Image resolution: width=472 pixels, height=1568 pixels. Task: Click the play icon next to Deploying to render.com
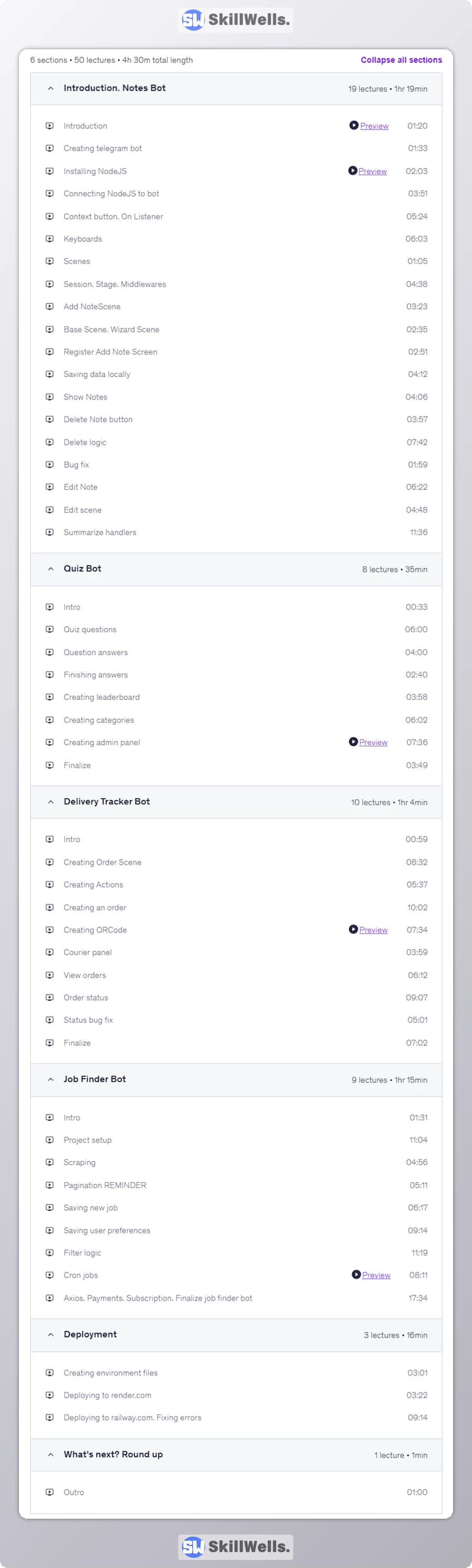coord(50,1395)
